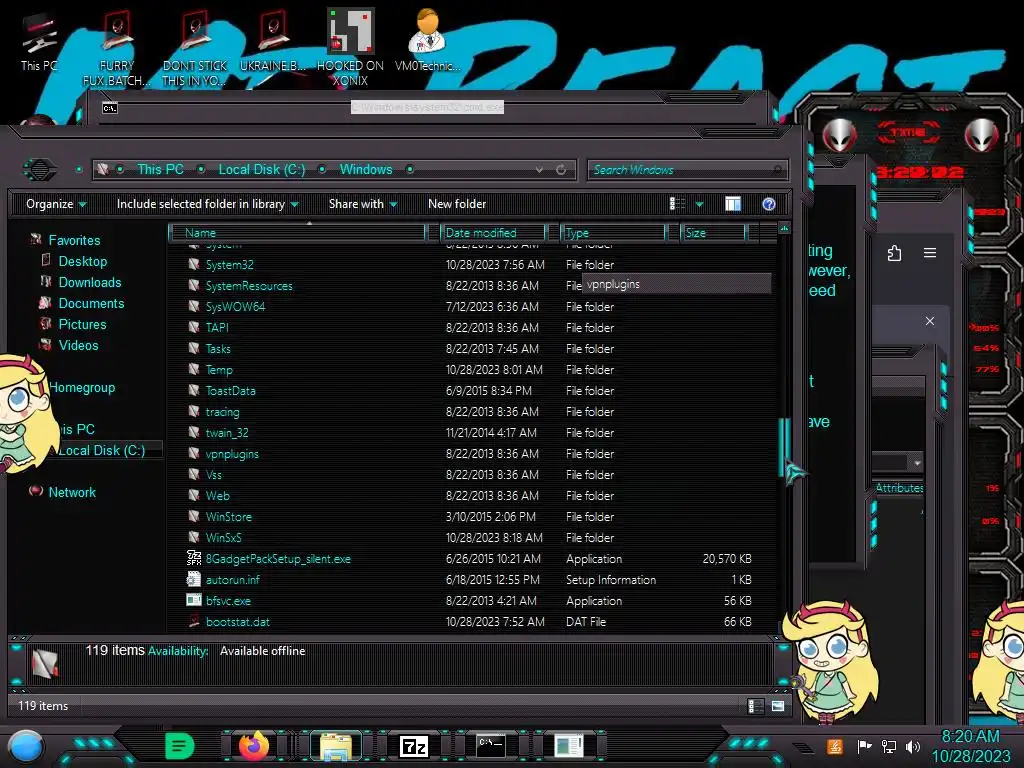The image size is (1024, 768).
Task: Open the HOOKED ON XONIX desktop icon
Action: tap(350, 47)
